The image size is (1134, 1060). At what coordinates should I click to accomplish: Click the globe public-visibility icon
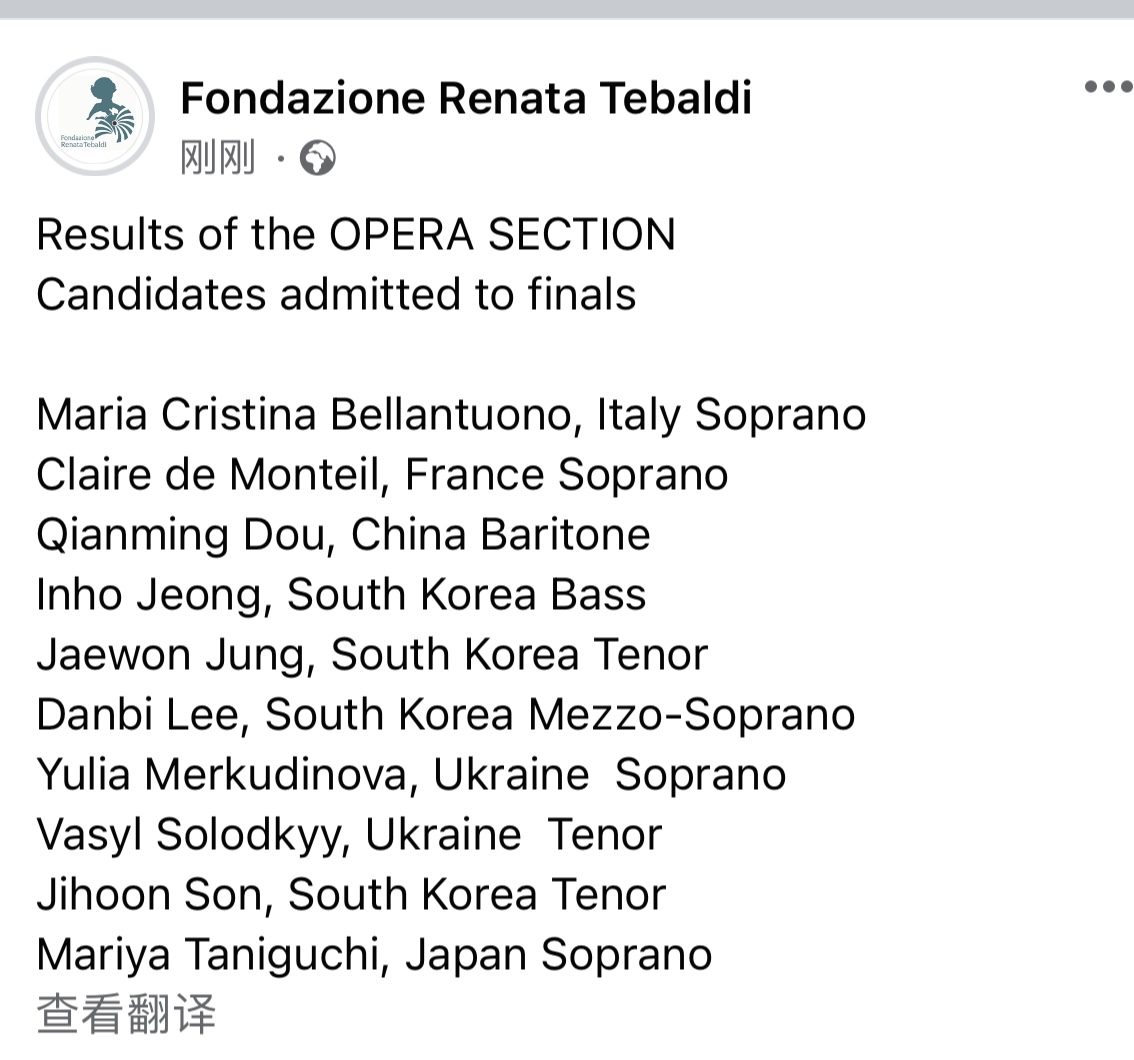click(317, 159)
